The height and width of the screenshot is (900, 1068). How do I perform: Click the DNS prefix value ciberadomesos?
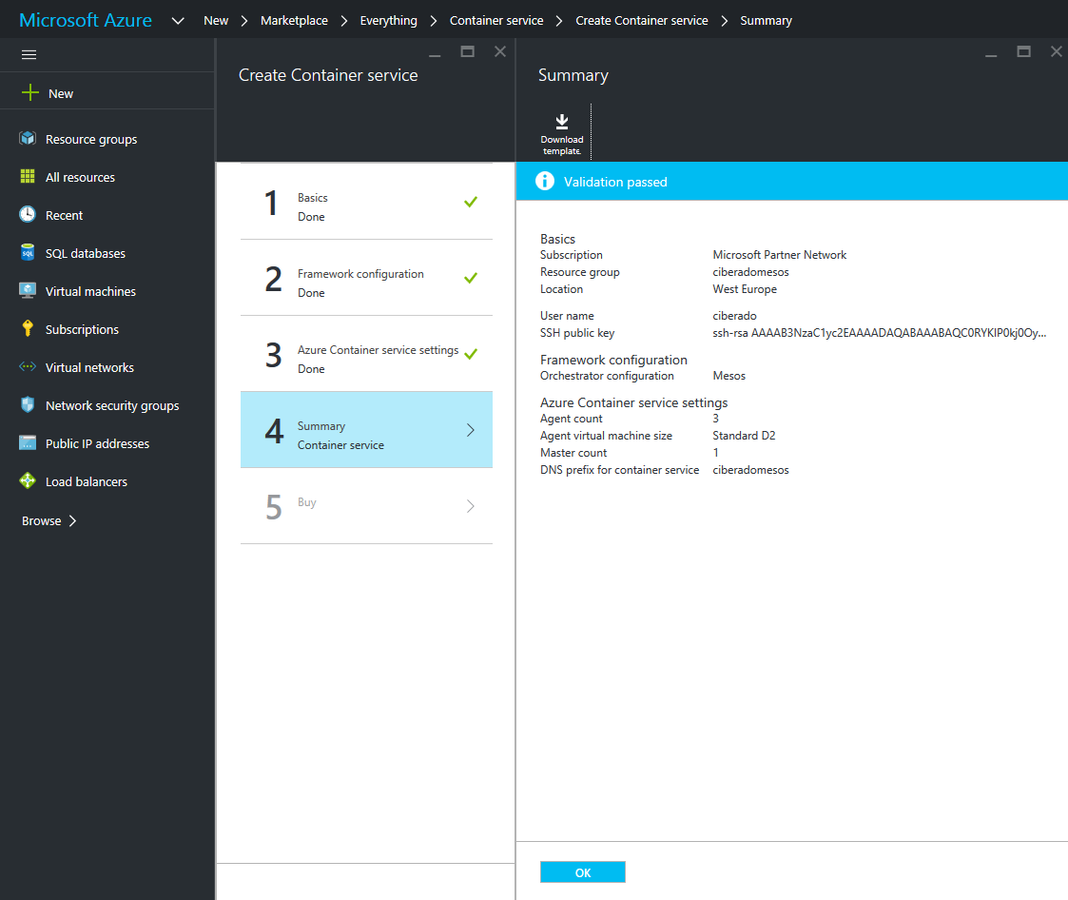coord(751,470)
